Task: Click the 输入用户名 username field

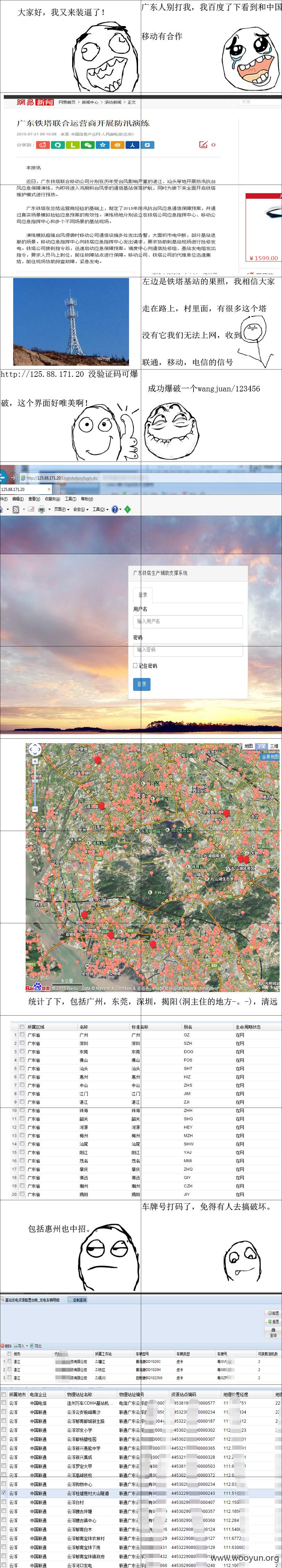Action: click(188, 621)
